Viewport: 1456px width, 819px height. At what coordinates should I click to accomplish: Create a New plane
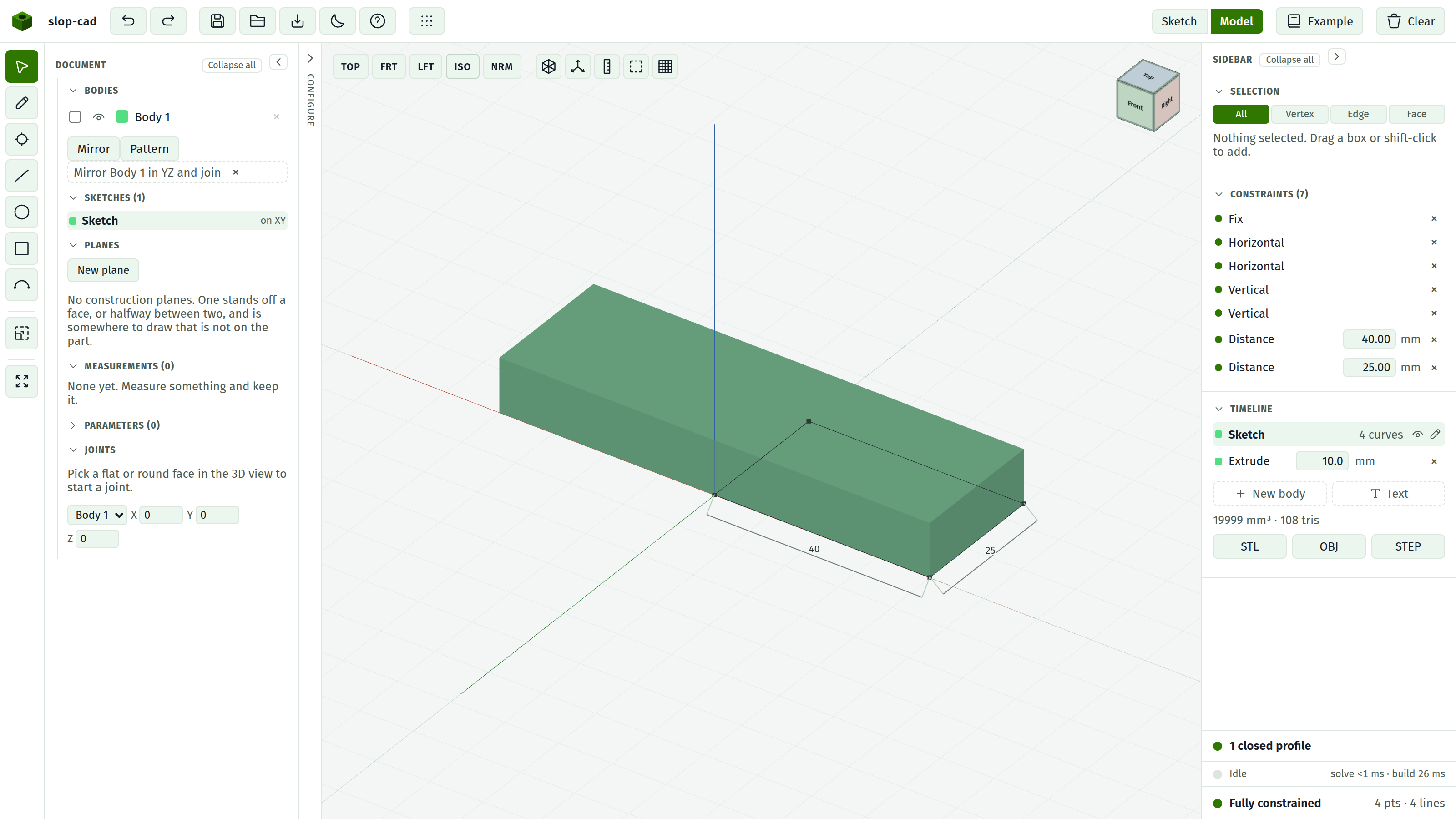[x=103, y=270]
